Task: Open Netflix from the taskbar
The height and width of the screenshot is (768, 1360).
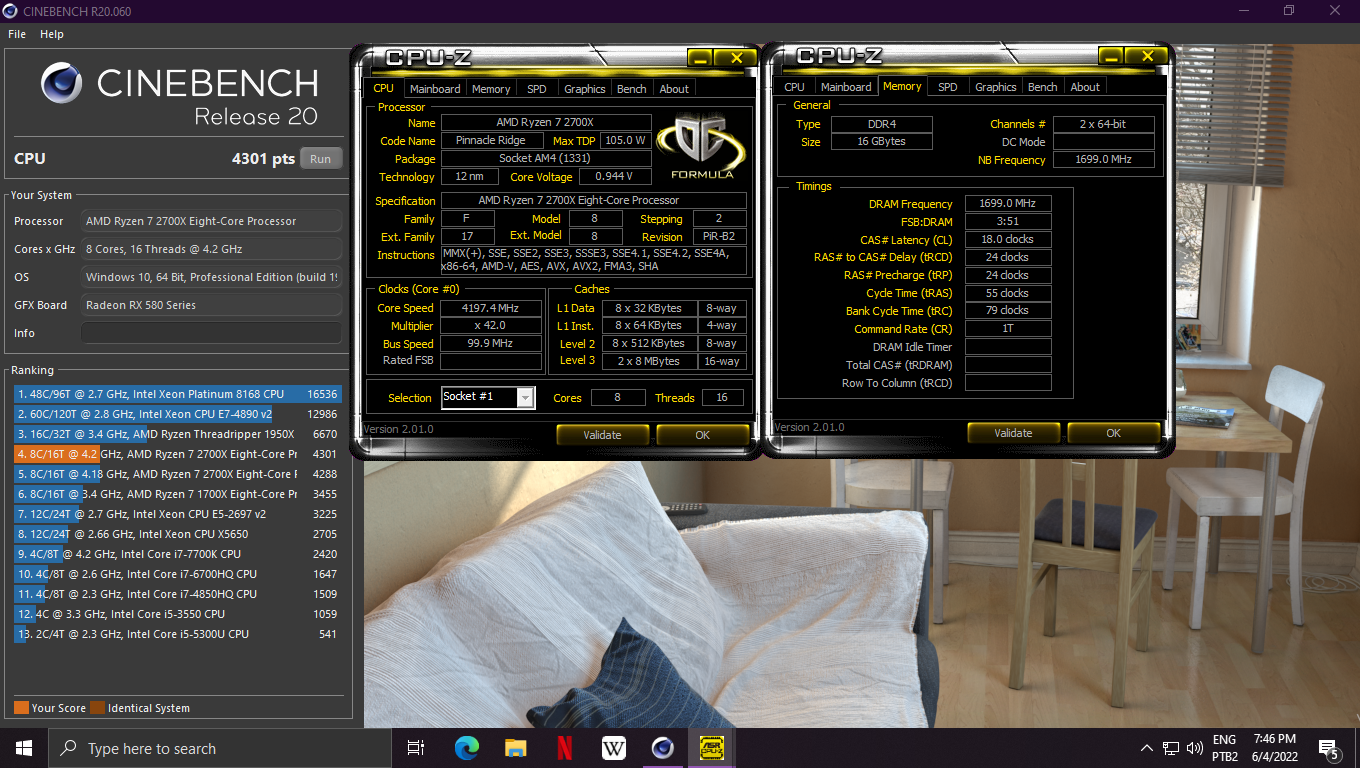Action: point(564,748)
